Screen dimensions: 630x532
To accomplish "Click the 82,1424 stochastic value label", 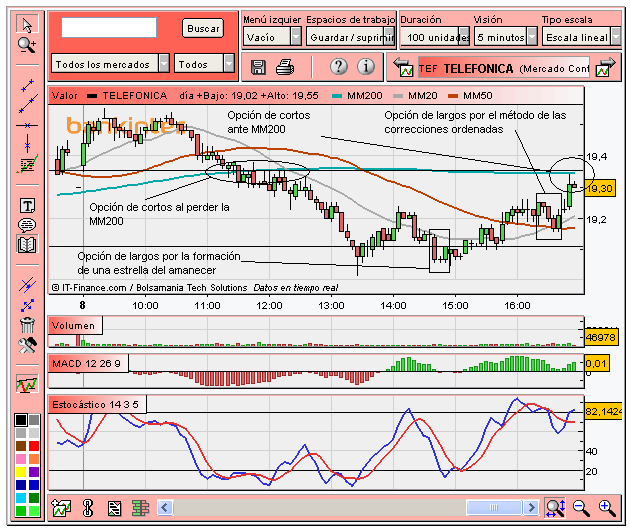I will pyautogui.click(x=603, y=411).
